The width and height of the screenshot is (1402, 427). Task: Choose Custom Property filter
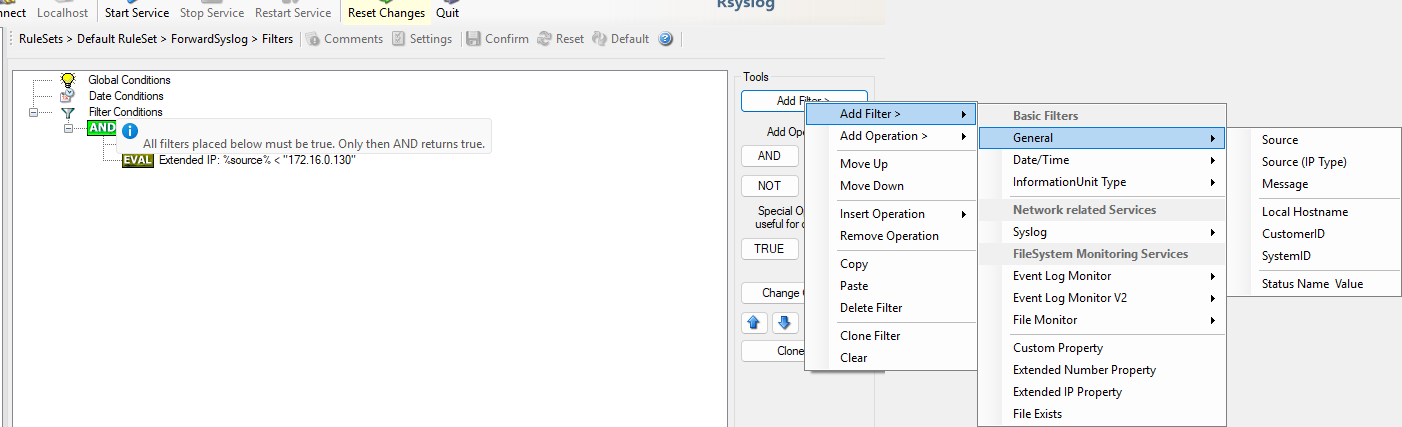click(1102, 348)
